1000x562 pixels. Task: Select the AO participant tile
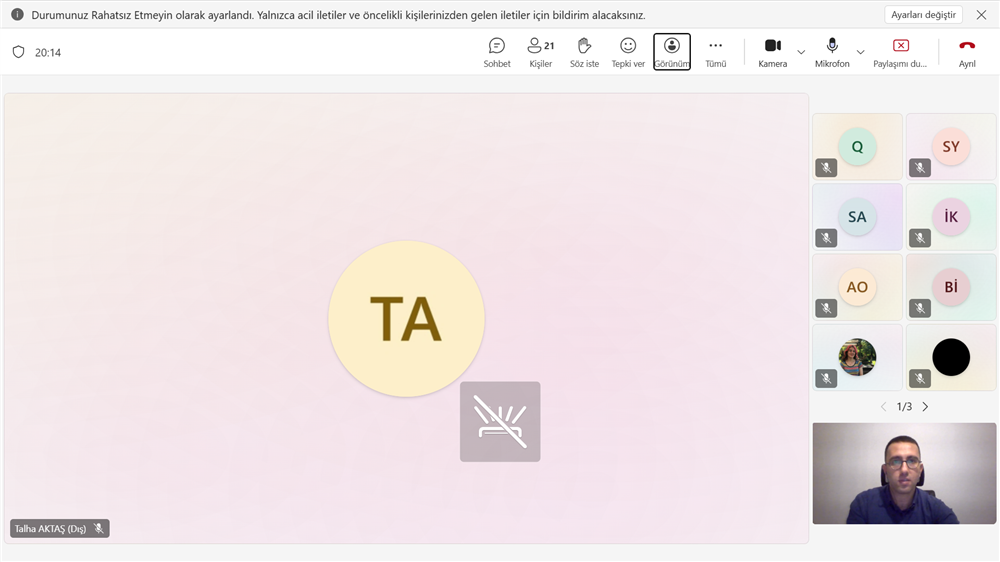point(857,287)
